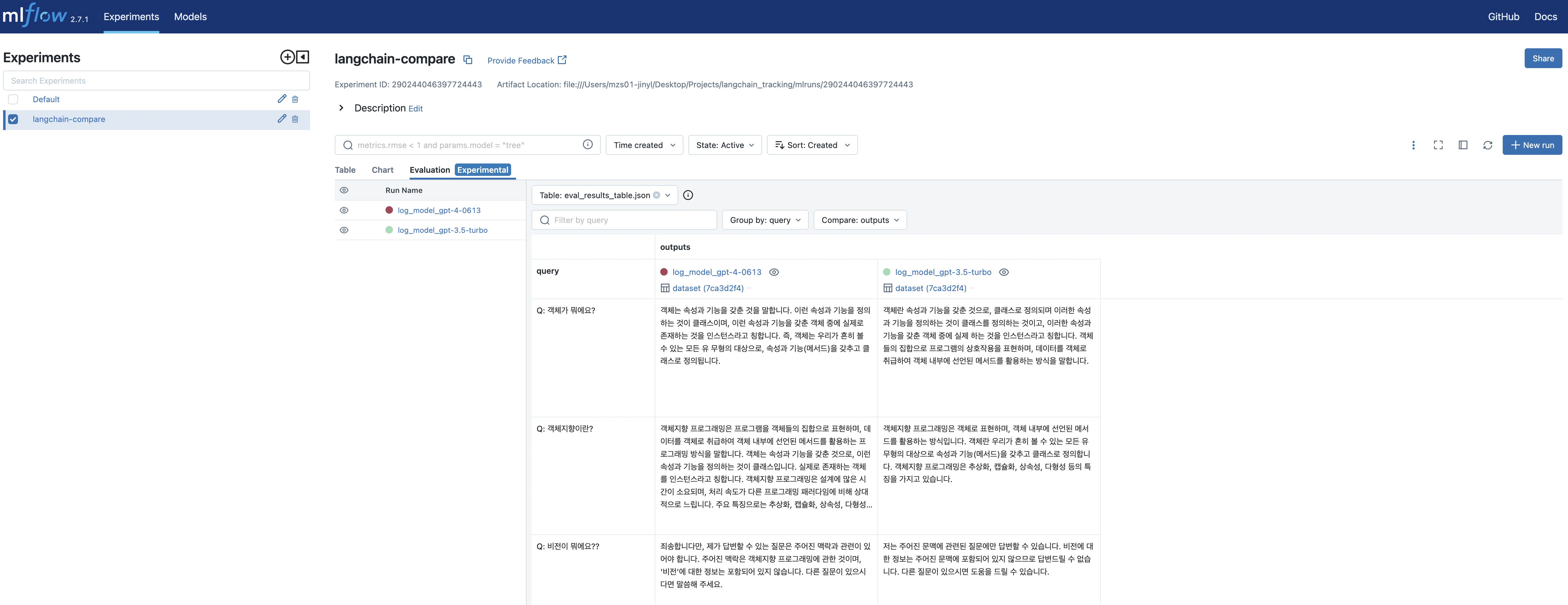Open the Models top navigation item
Screen dimensions: 1568x605
[x=190, y=17]
